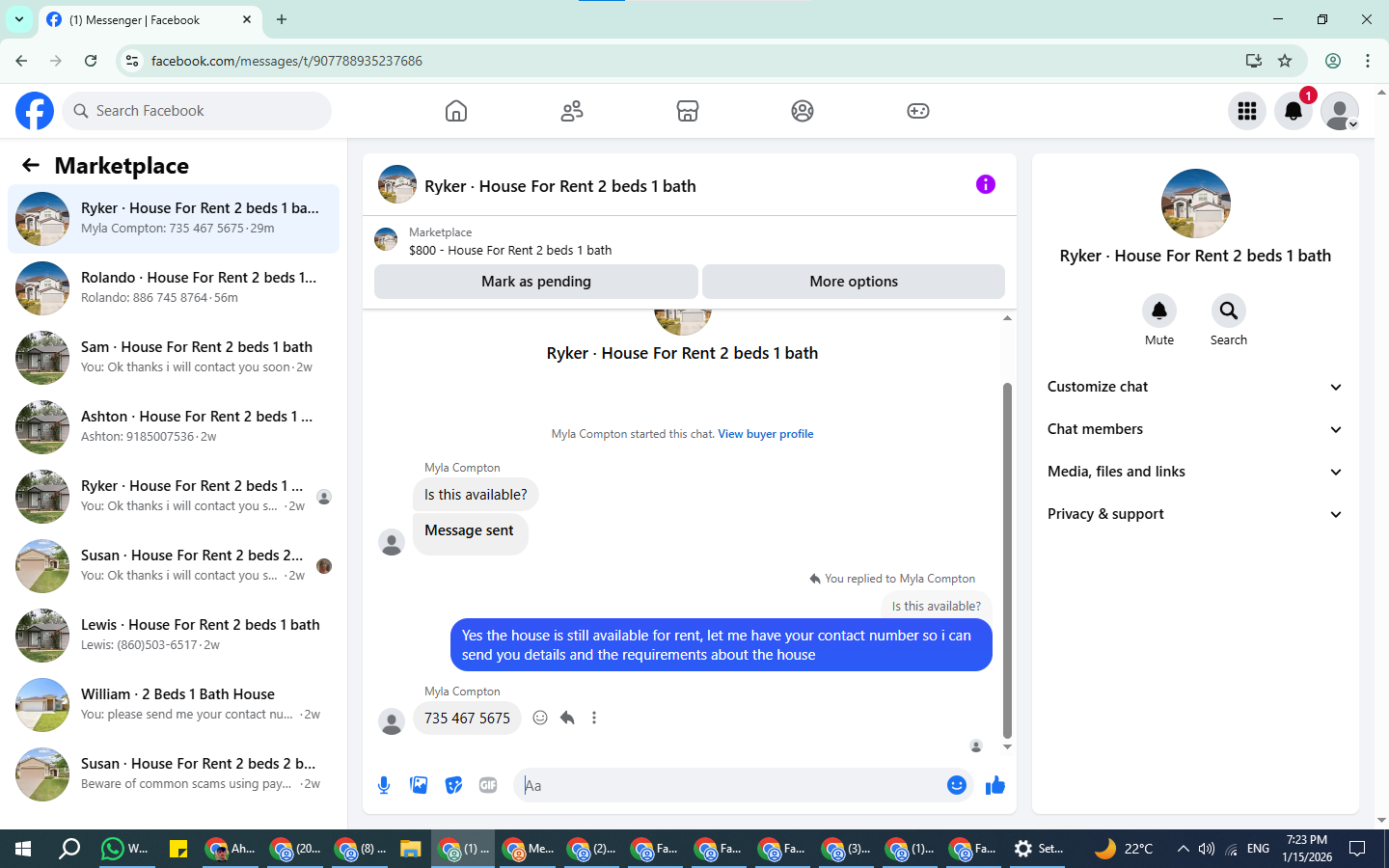Click the chat scrollbar down arrow
The width and height of the screenshot is (1389, 868).
coord(1007,746)
